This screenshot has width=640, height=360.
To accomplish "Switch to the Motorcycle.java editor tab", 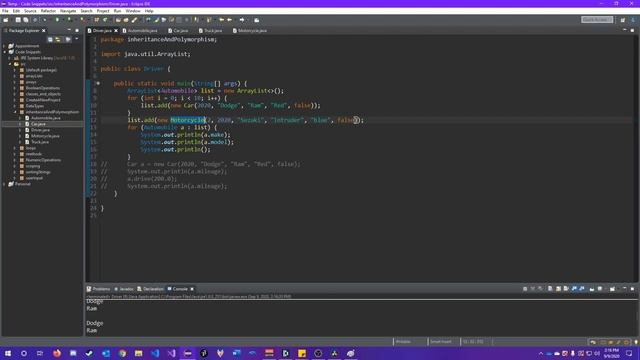I will point(250,31).
